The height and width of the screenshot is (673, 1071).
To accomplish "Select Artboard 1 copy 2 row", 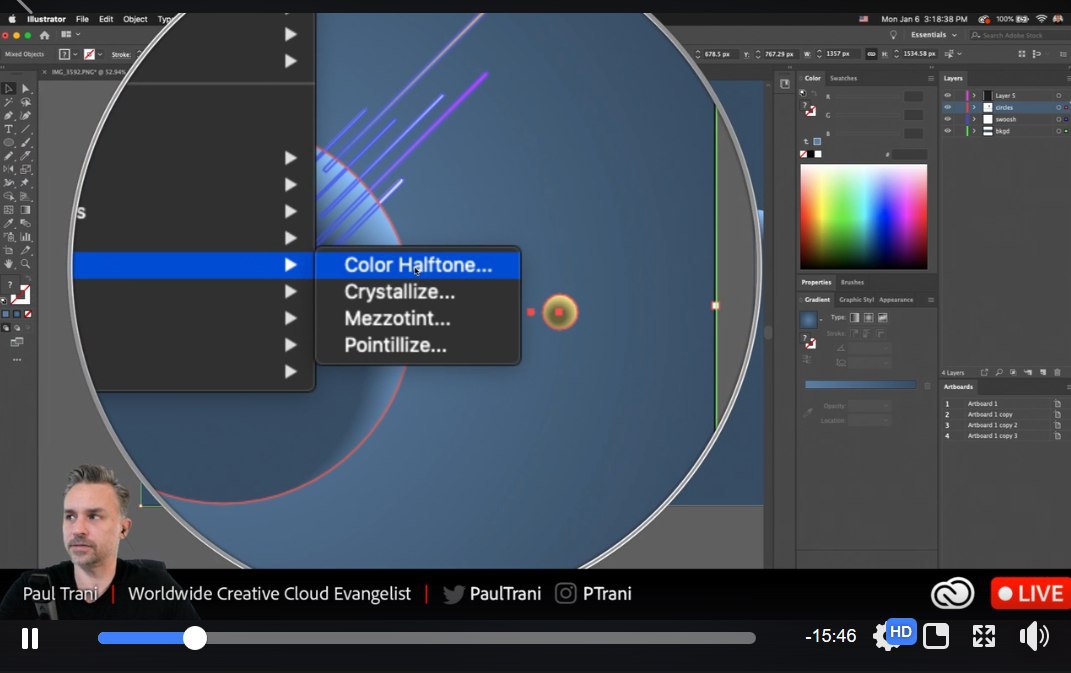I will coord(1002,425).
